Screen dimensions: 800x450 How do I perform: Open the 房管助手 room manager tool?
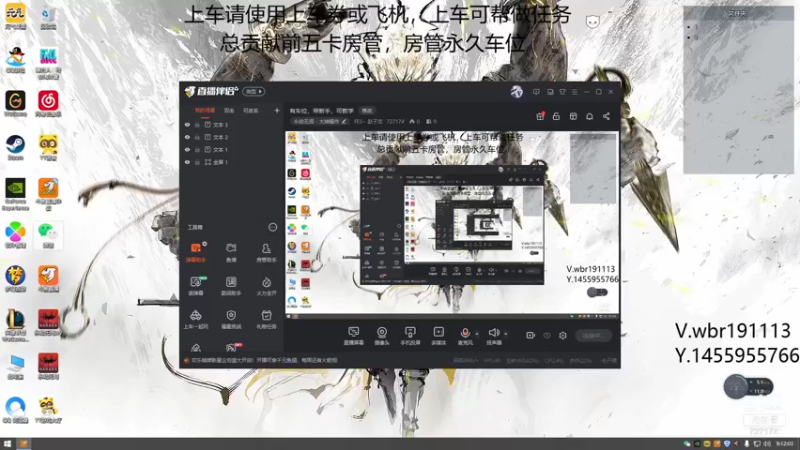(266, 253)
